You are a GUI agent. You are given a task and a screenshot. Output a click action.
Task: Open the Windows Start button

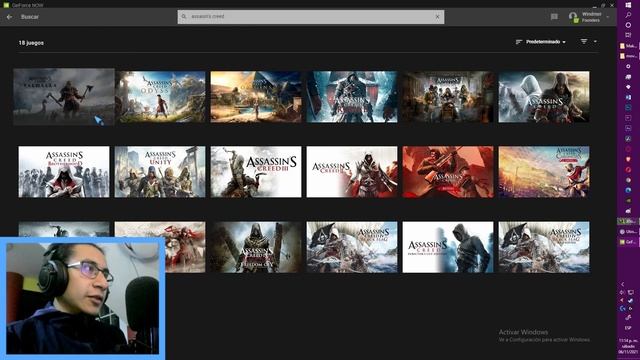[628, 5]
